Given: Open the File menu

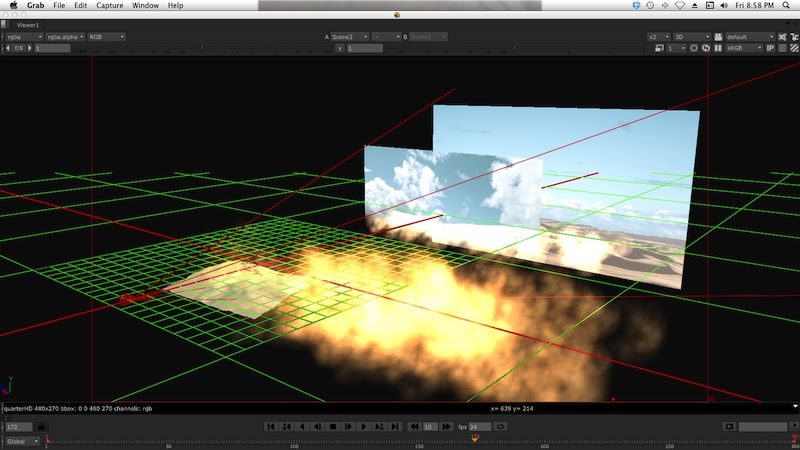Looking at the screenshot, I should pyautogui.click(x=59, y=5).
